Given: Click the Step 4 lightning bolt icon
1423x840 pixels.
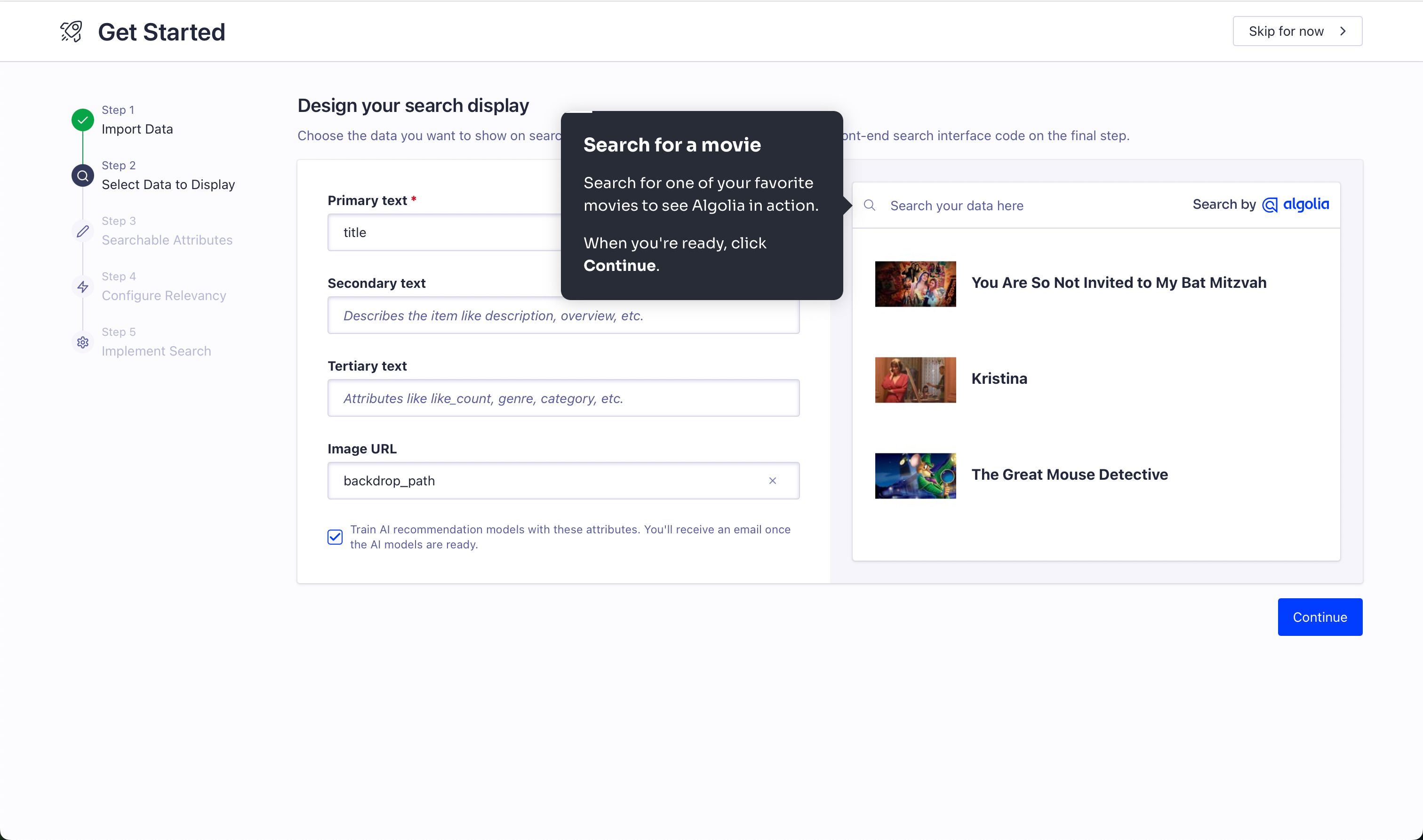Looking at the screenshot, I should 83,286.
